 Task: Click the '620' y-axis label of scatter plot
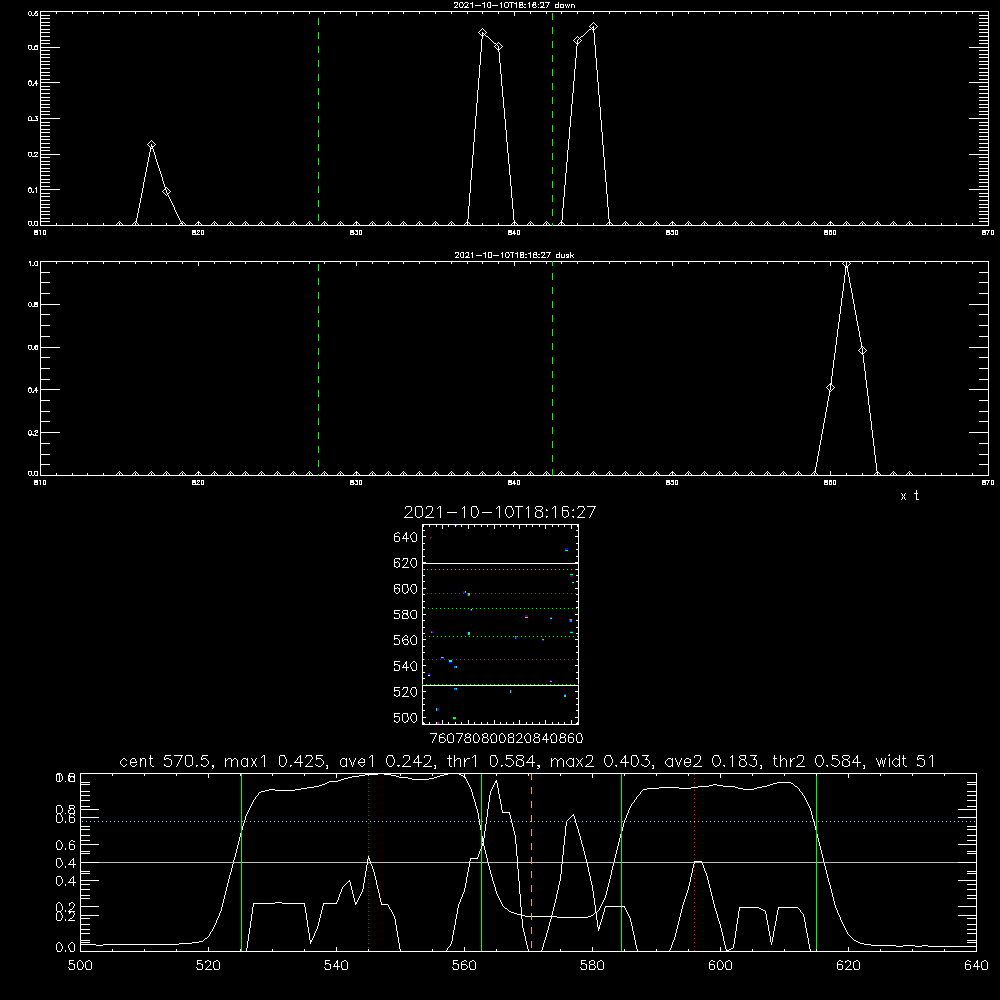(x=406, y=563)
